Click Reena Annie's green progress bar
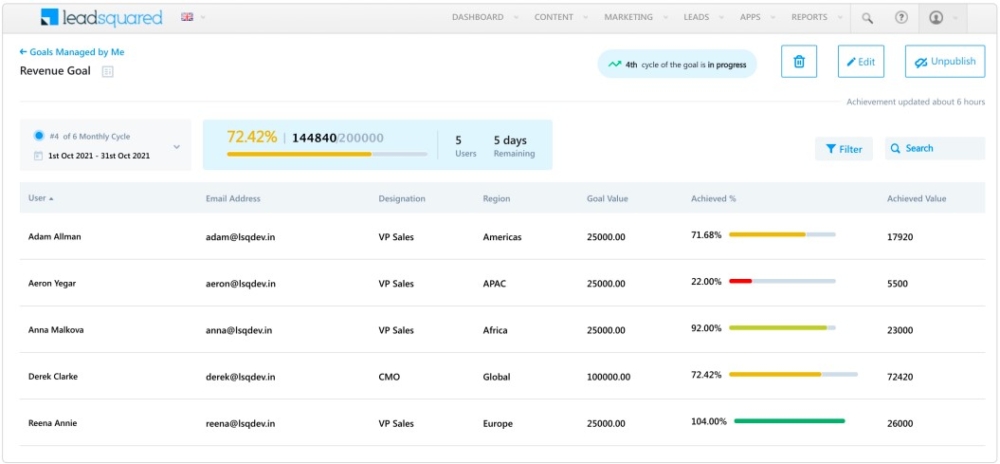This screenshot has width=1000, height=464. coord(789,422)
